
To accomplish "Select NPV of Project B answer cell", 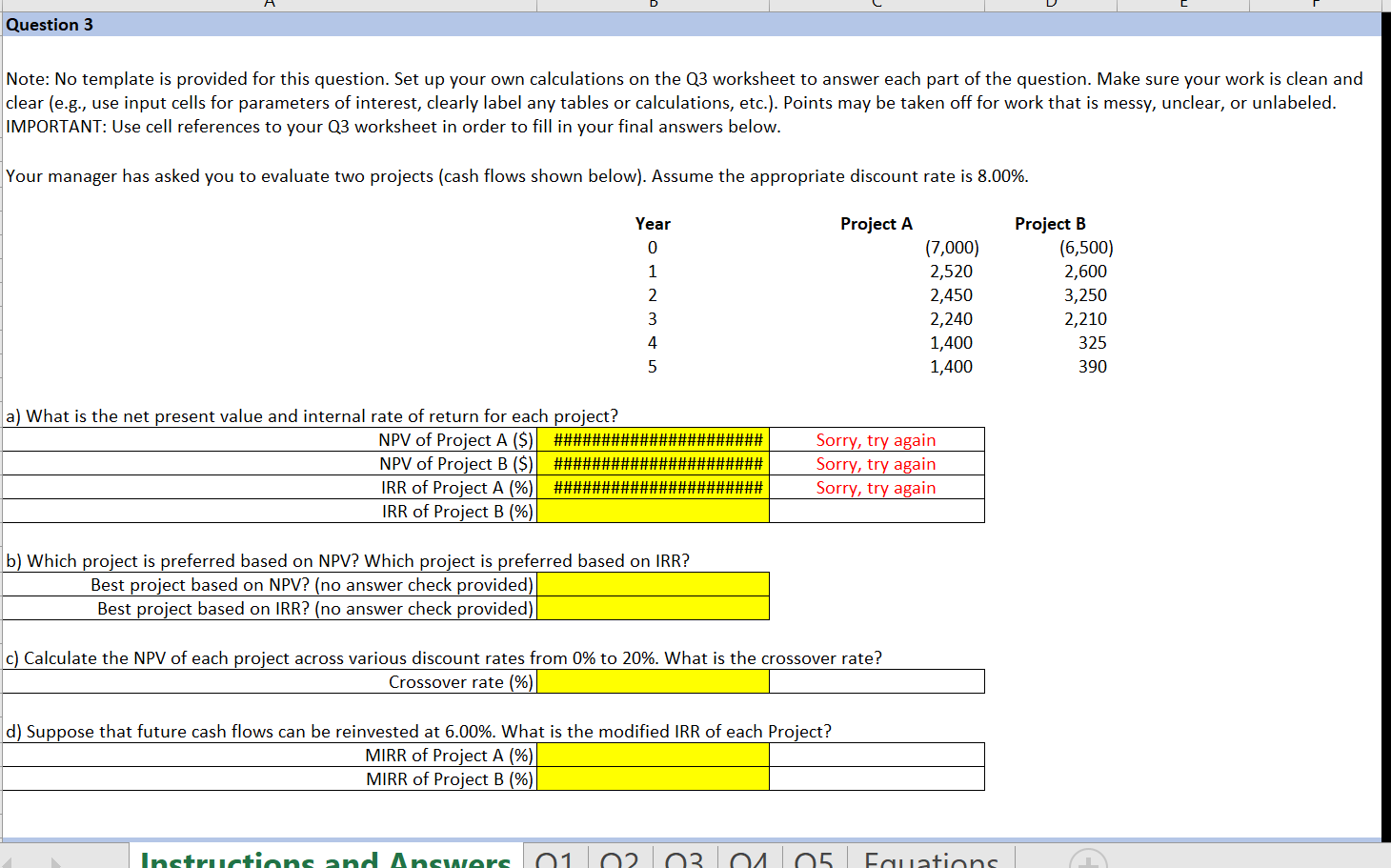I will 654,464.
